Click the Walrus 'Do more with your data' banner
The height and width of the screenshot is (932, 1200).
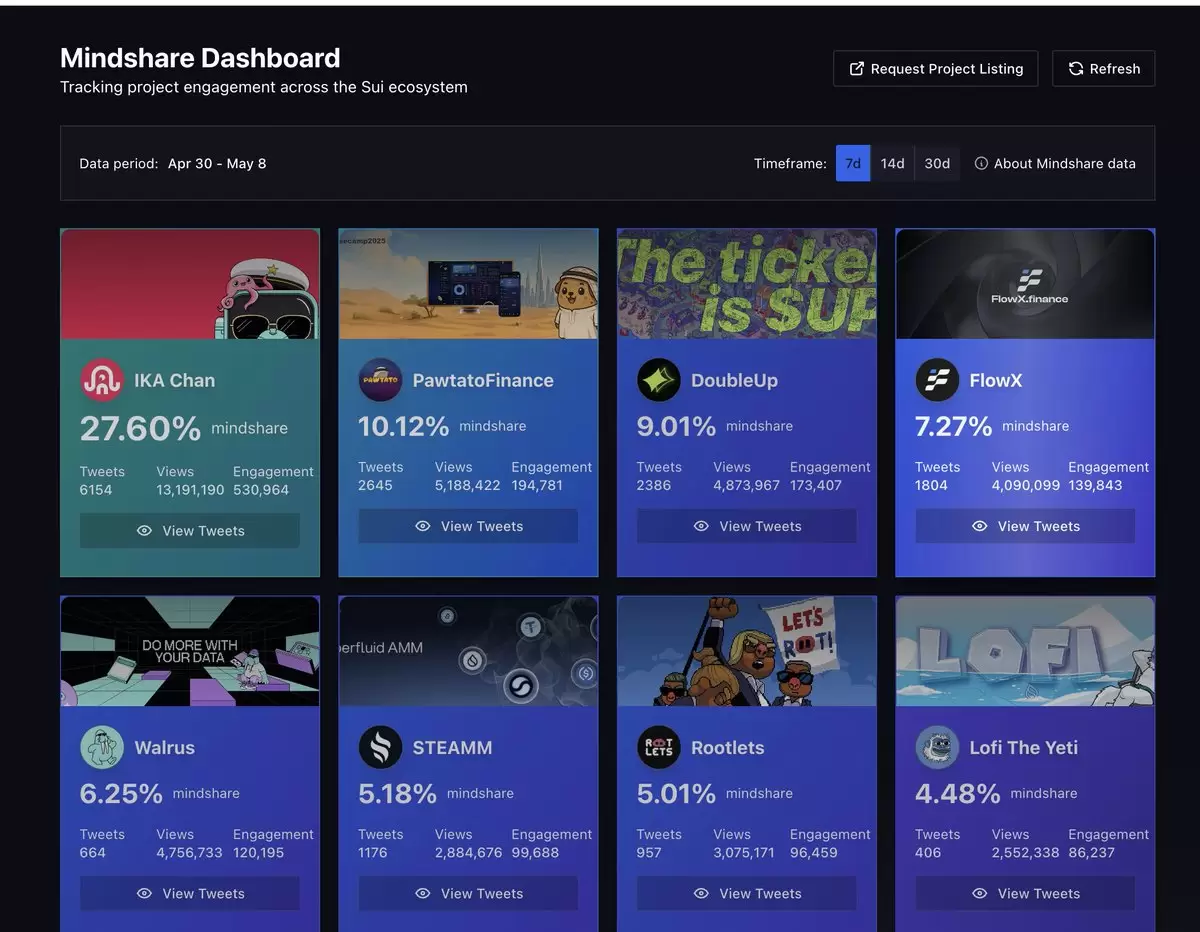point(190,651)
